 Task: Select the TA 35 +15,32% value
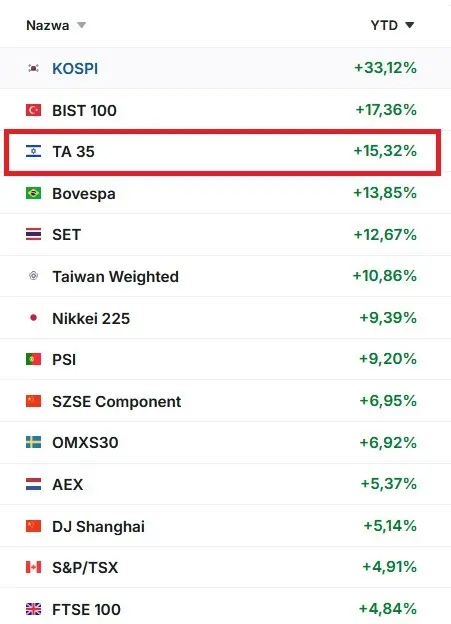pyautogui.click(x=385, y=151)
